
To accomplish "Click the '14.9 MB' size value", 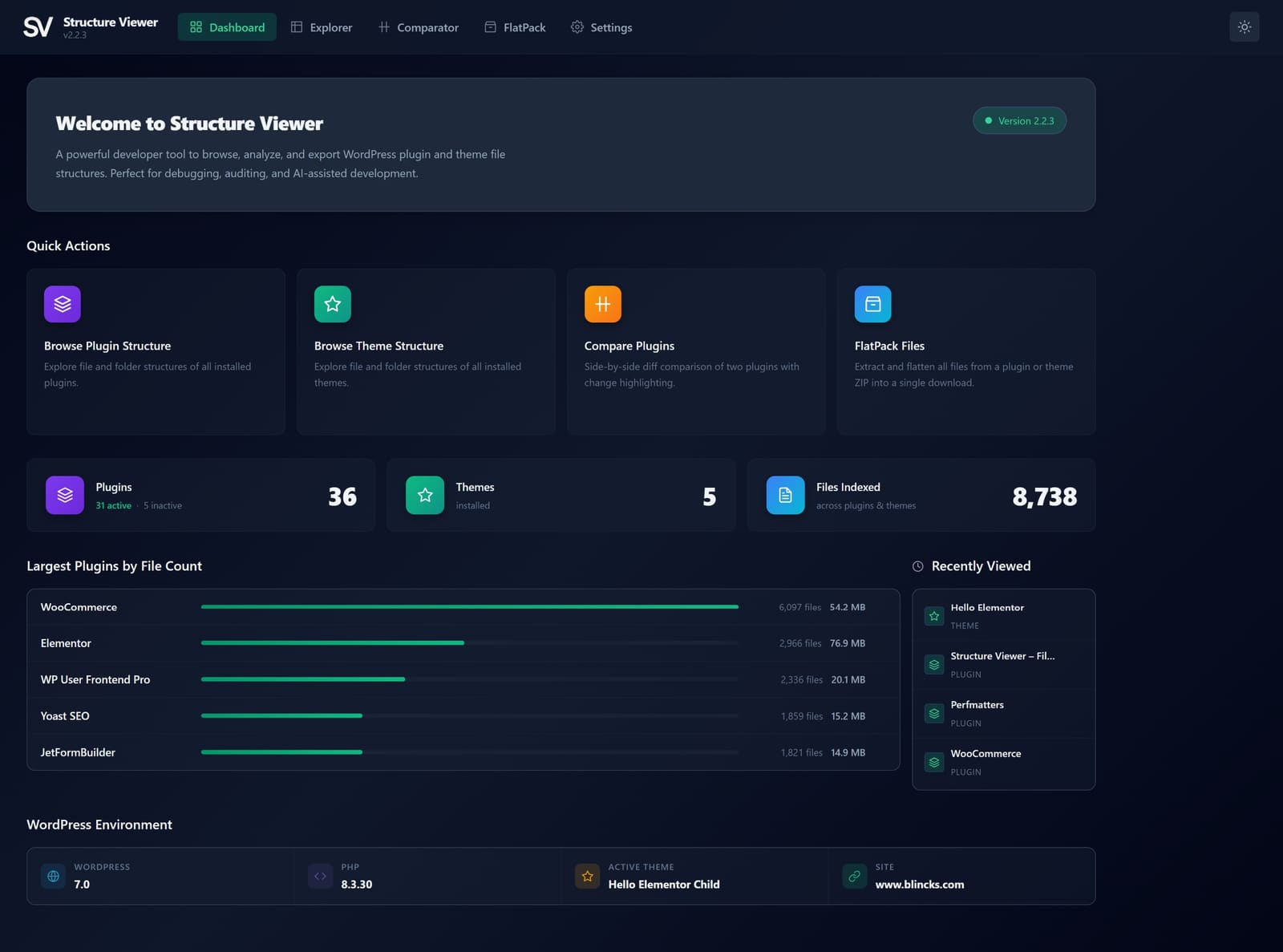I will pos(848,752).
